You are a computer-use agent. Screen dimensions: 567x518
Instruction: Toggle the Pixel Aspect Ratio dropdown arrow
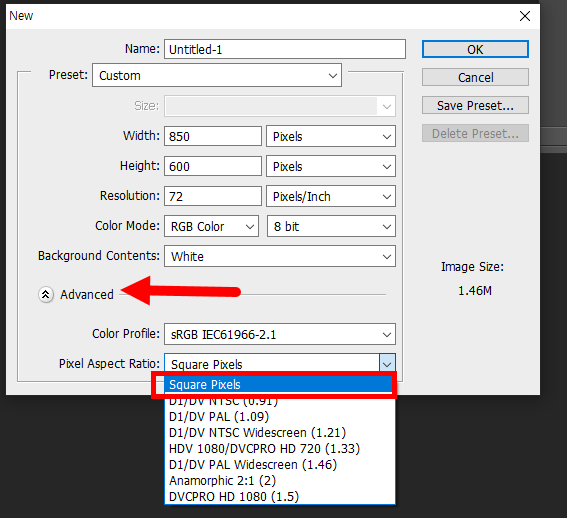(387, 364)
